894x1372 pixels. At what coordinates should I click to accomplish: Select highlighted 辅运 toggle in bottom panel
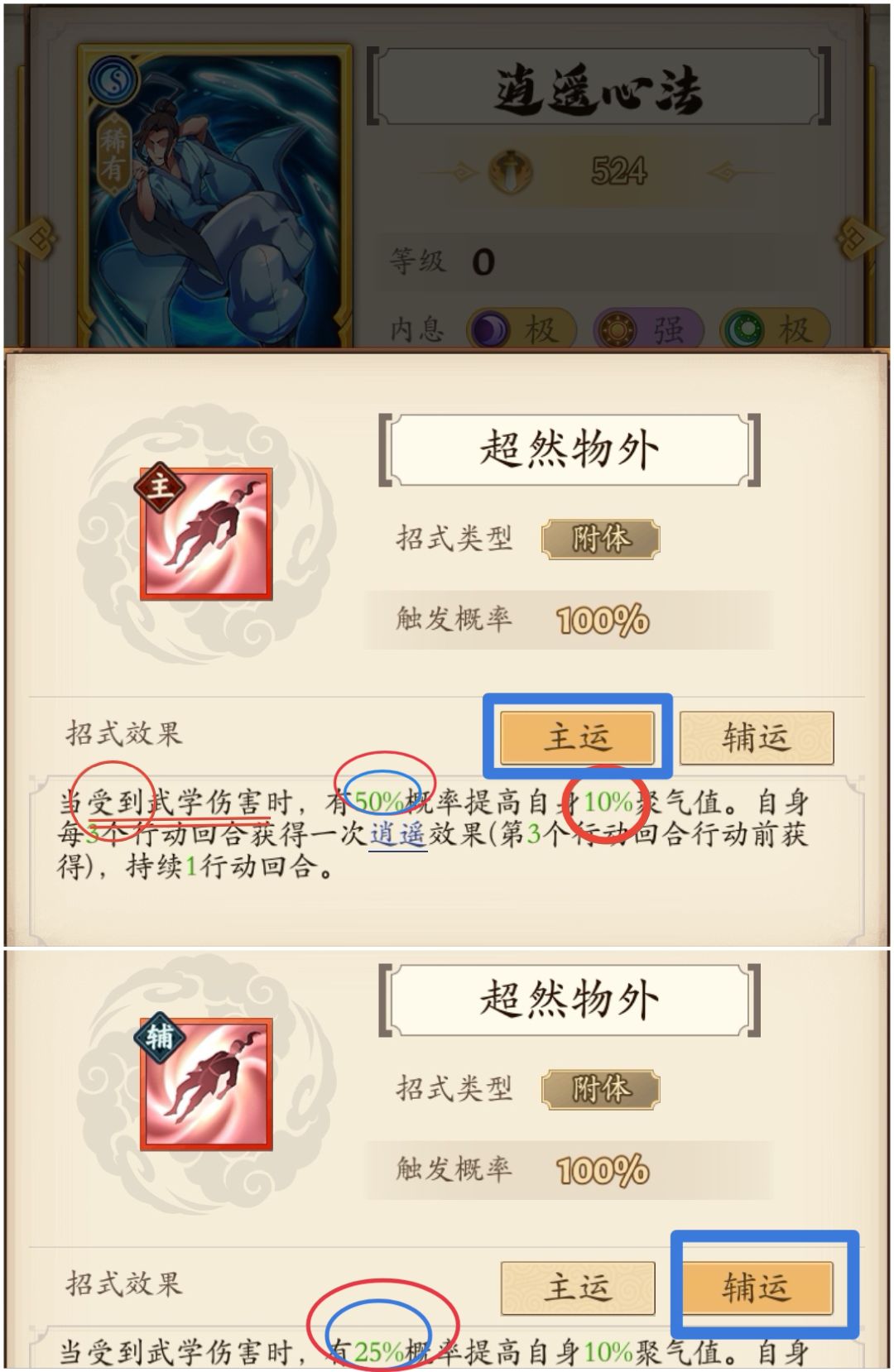point(756,1287)
